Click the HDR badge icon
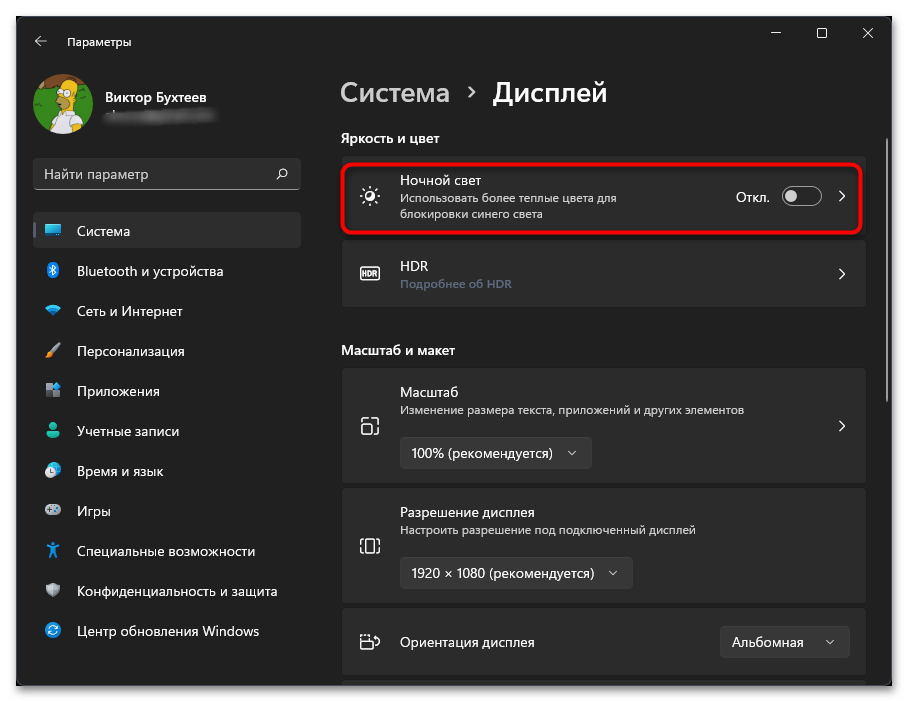 click(x=370, y=274)
